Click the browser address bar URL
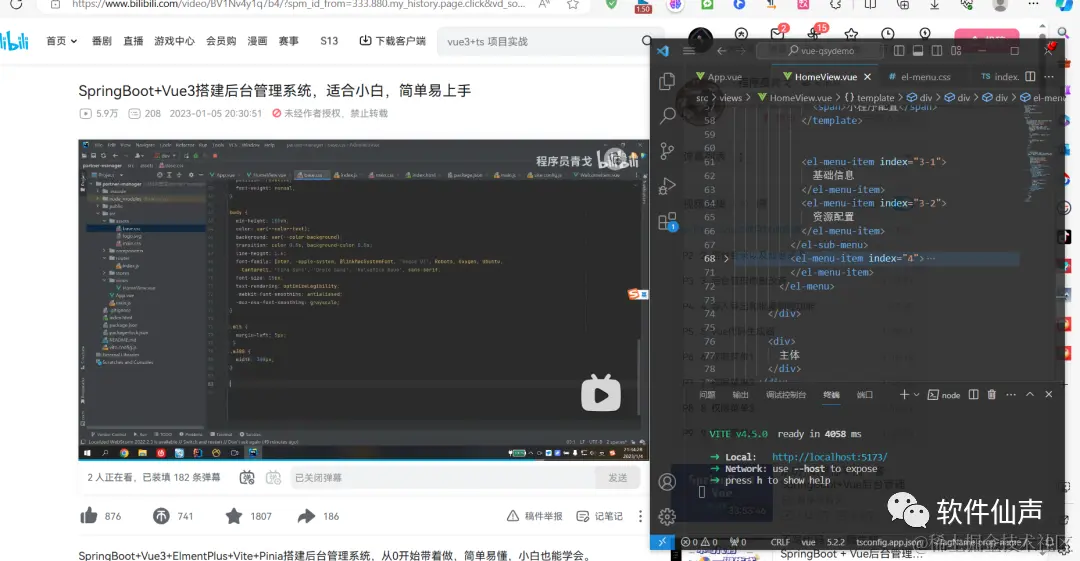 (x=298, y=4)
